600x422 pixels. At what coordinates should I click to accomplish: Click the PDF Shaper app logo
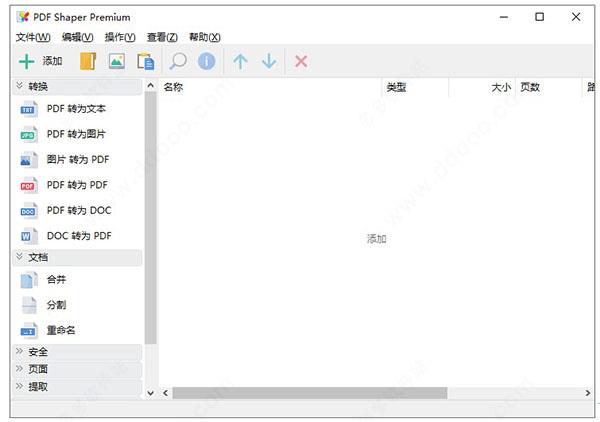[x=23, y=17]
